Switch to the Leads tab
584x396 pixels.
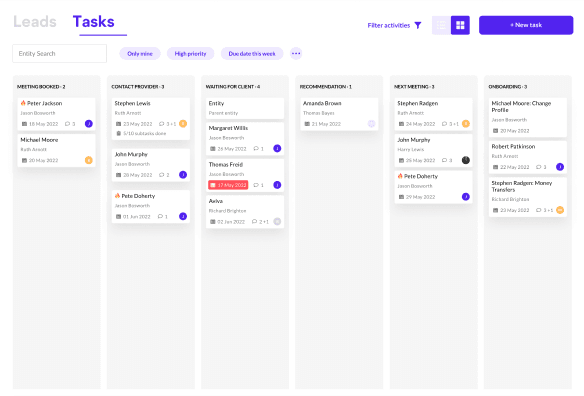(35, 22)
